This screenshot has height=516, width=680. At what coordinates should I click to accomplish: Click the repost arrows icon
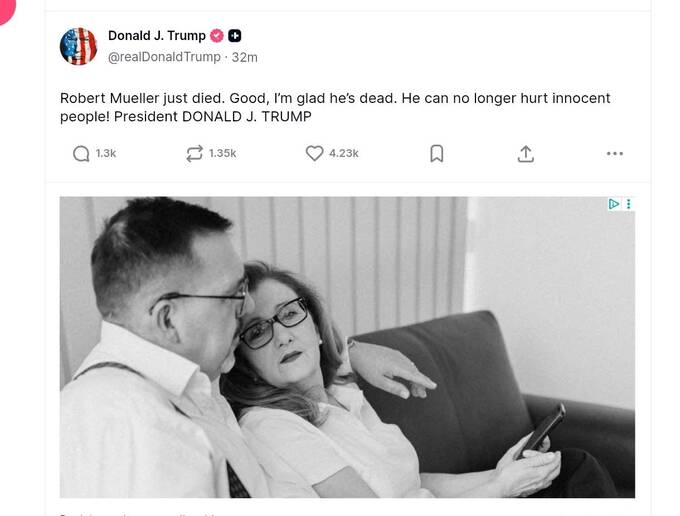(194, 153)
